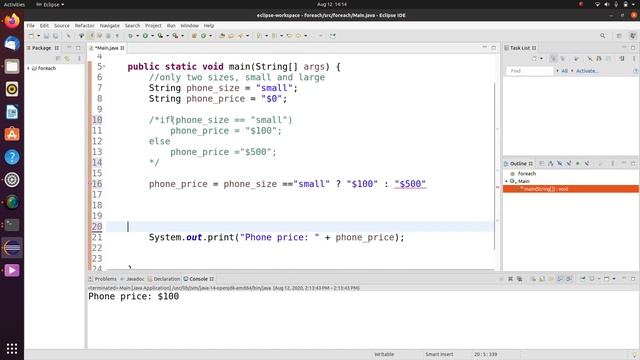Open the Activities overview
The height and width of the screenshot is (360, 640).
[14, 4]
